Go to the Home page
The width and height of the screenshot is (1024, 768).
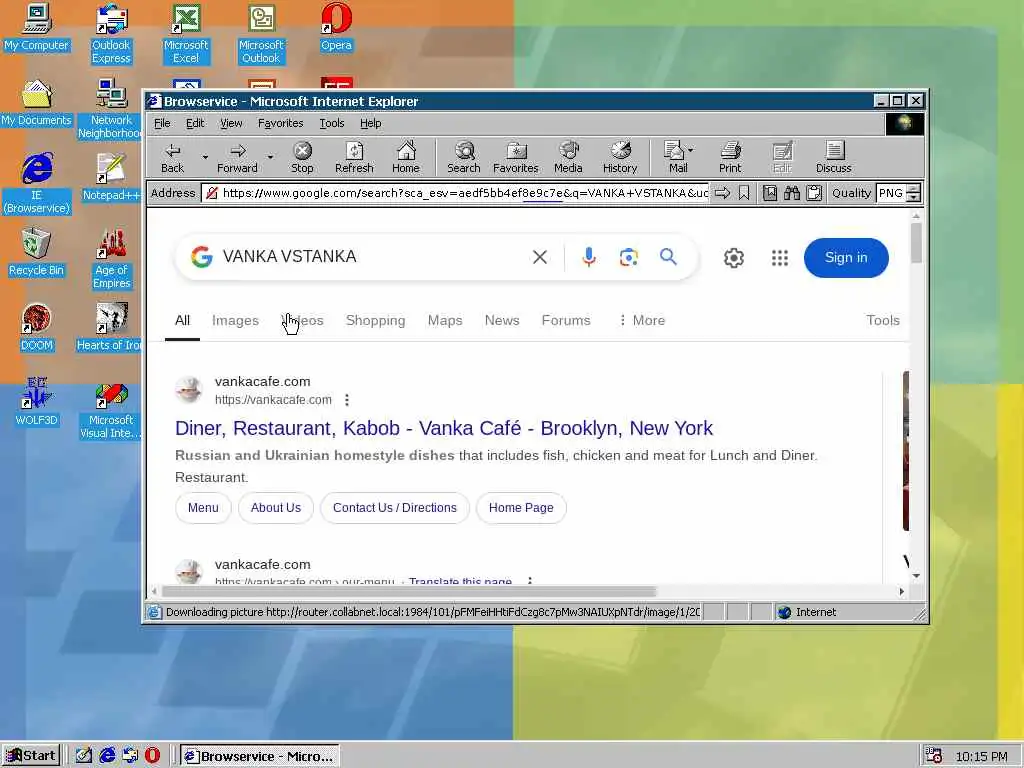(x=406, y=157)
